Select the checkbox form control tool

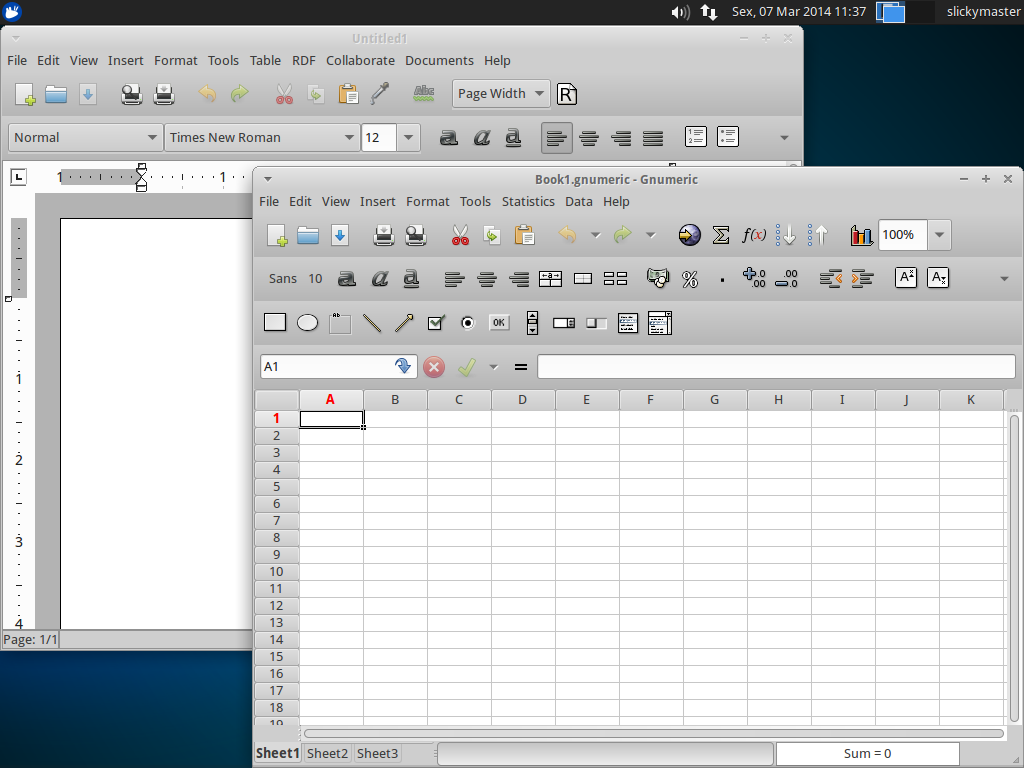436,323
